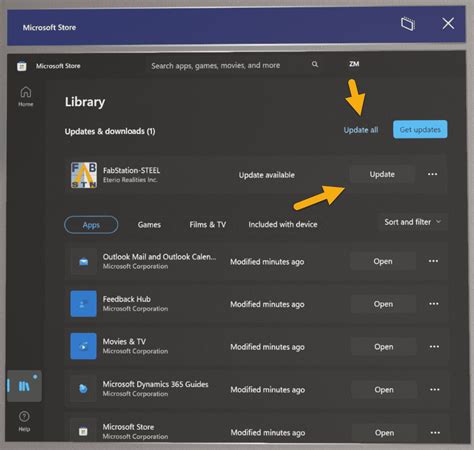
Task: Open the Movies & TV app
Action: tap(384, 347)
